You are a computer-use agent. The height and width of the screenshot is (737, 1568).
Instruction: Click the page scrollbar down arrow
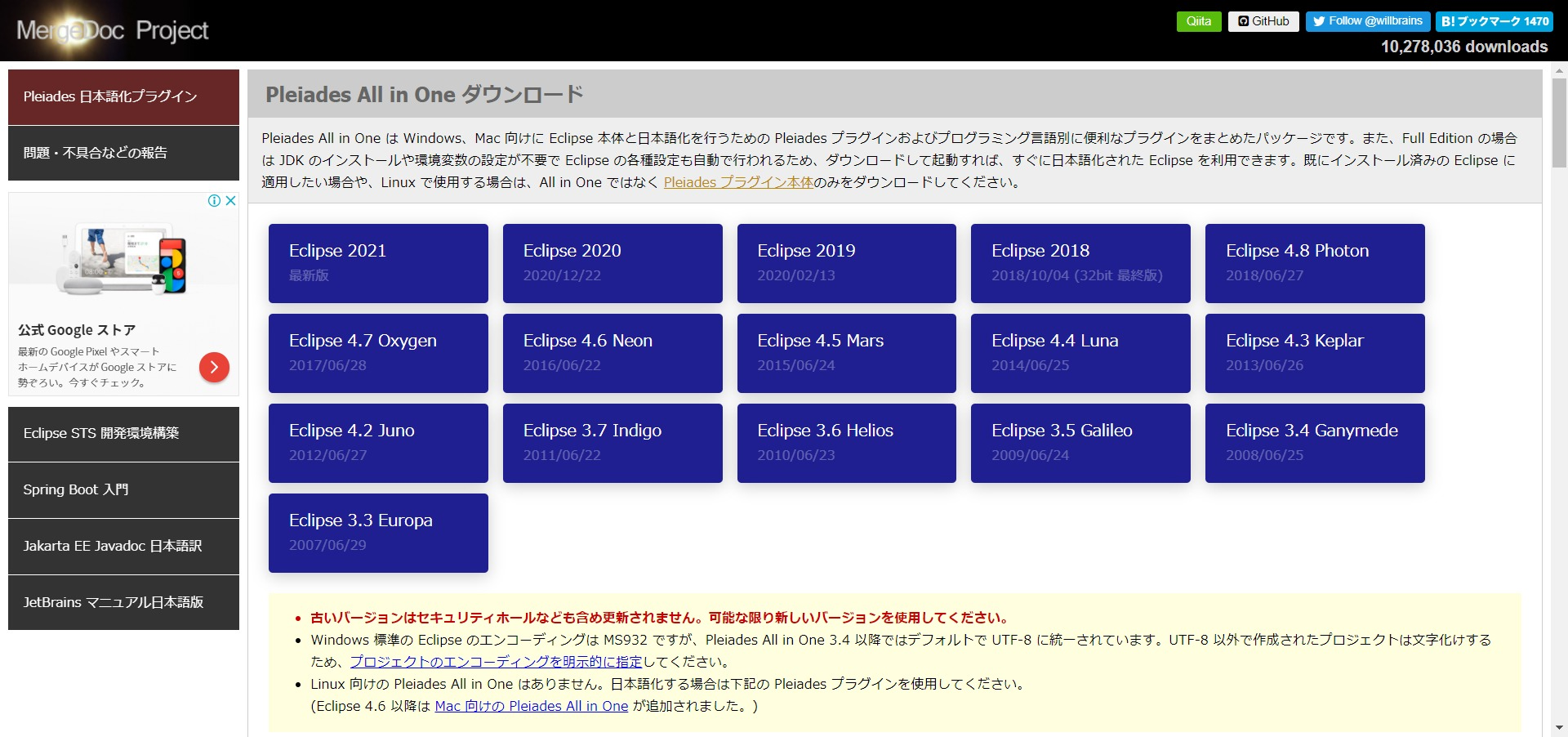click(1559, 728)
